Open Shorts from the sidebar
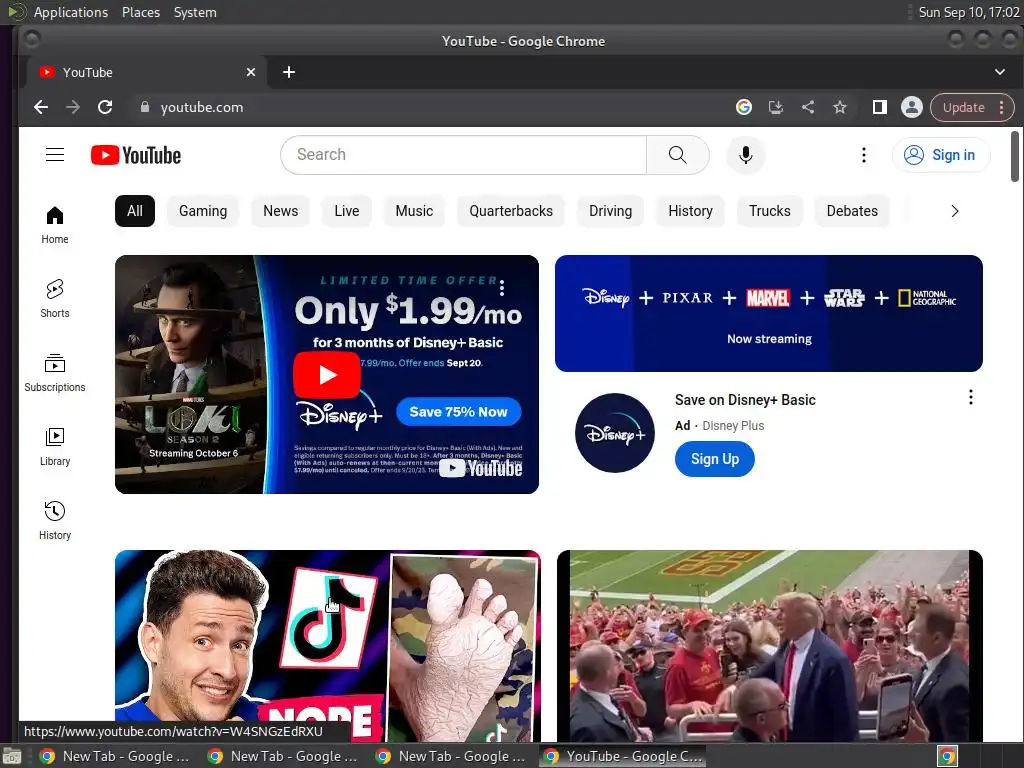Viewport: 1024px width, 768px height. pyautogui.click(x=55, y=298)
